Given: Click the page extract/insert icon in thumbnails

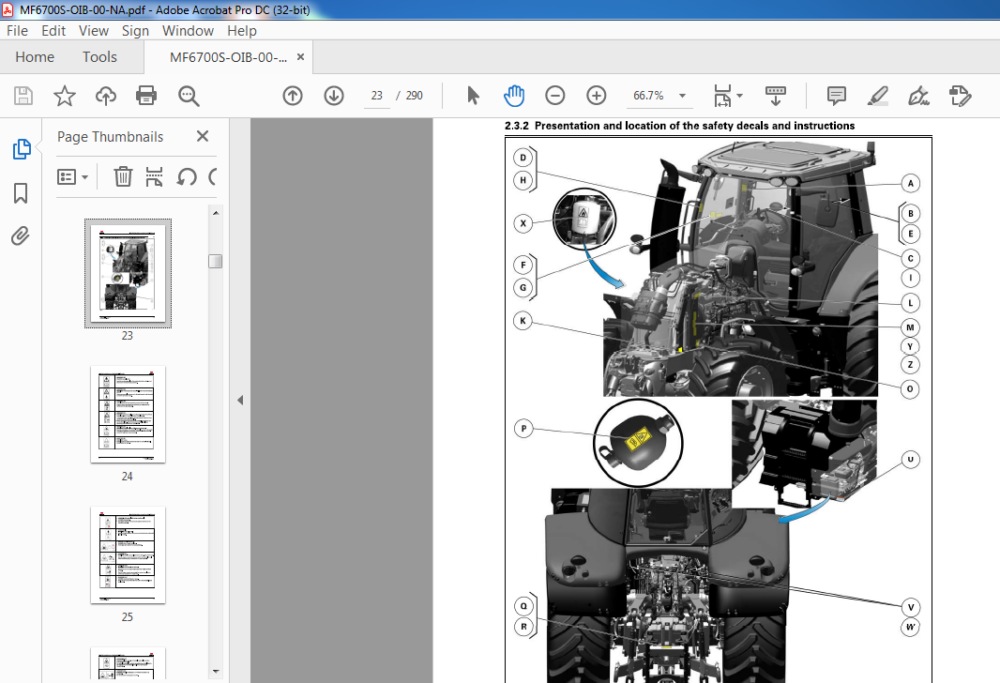Looking at the screenshot, I should coord(154,177).
